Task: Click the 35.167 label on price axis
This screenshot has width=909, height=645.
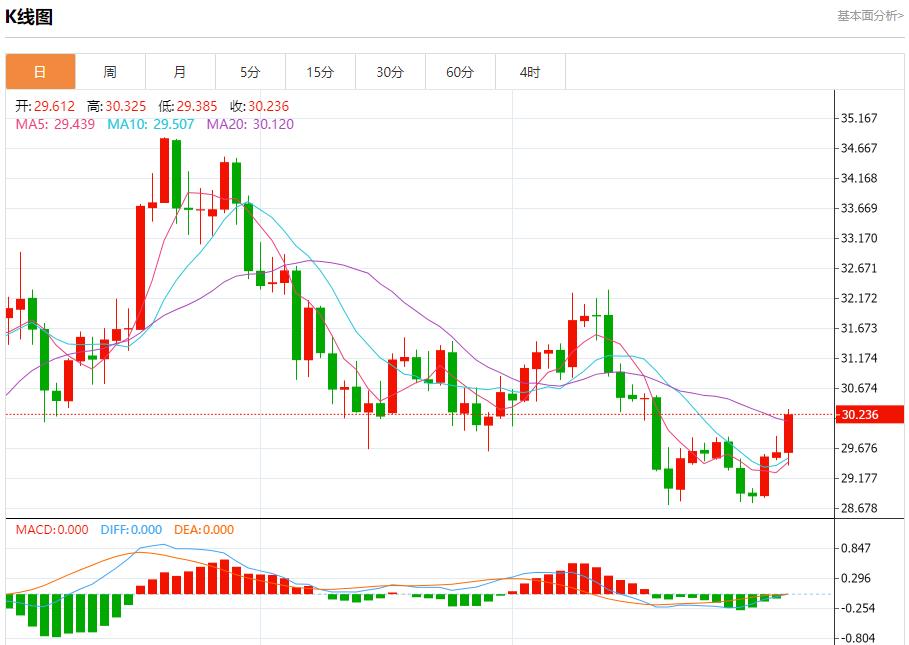Action: pyautogui.click(x=860, y=118)
